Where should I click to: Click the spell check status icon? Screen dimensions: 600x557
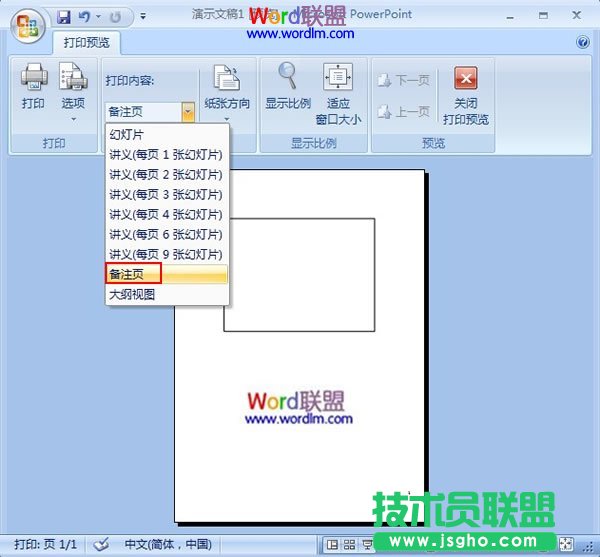(101, 544)
